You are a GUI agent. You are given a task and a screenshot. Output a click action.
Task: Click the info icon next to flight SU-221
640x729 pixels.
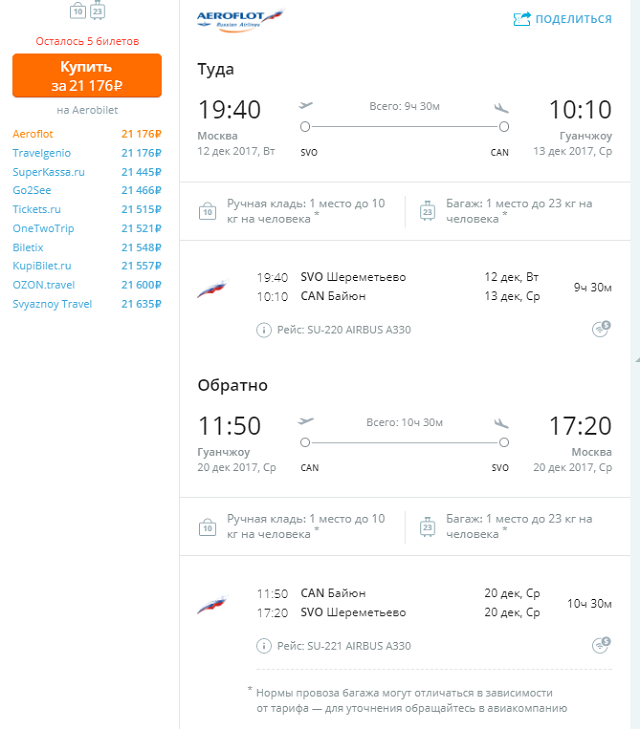264,646
